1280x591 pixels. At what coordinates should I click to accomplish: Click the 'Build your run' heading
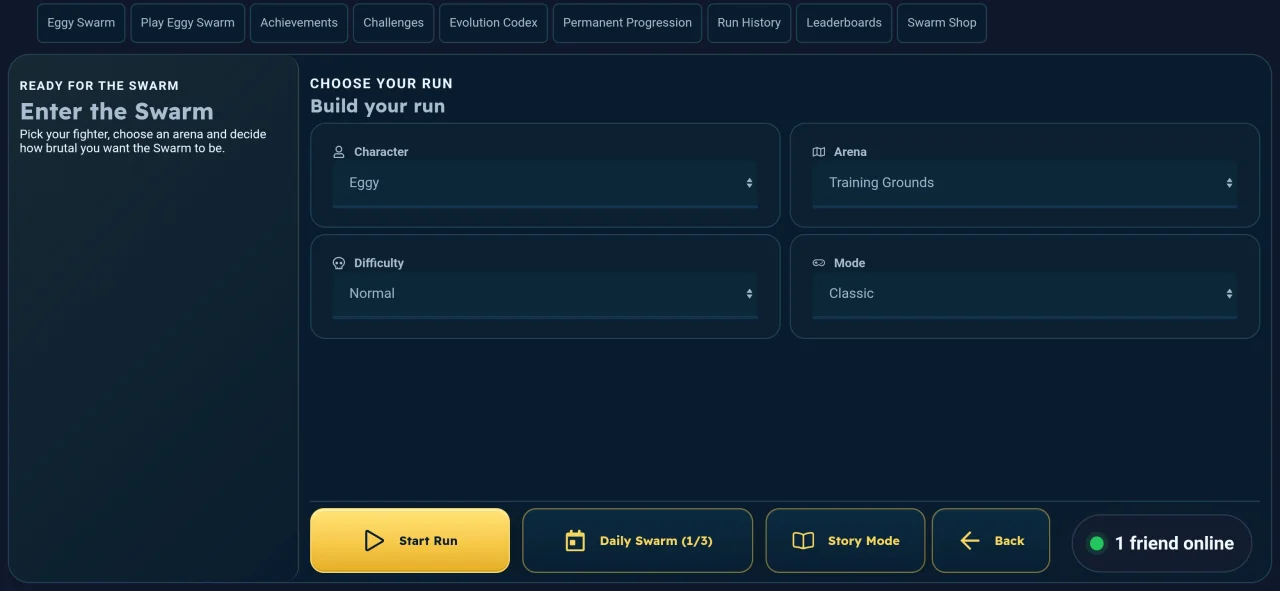coord(378,106)
